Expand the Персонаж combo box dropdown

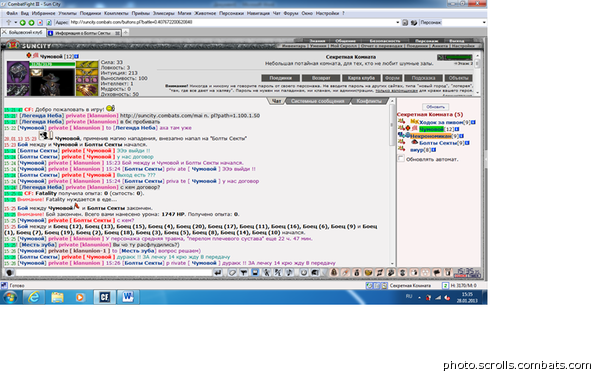pos(484,23)
